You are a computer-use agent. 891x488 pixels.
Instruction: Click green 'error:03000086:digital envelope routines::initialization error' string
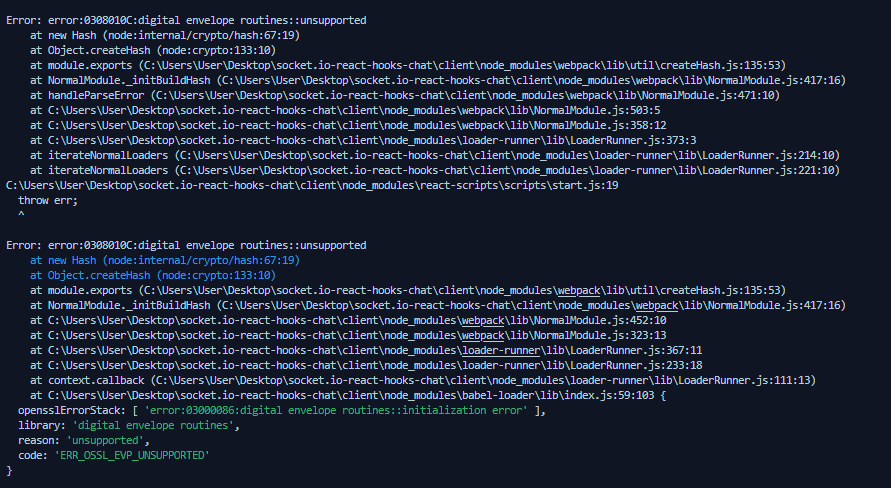[336, 410]
